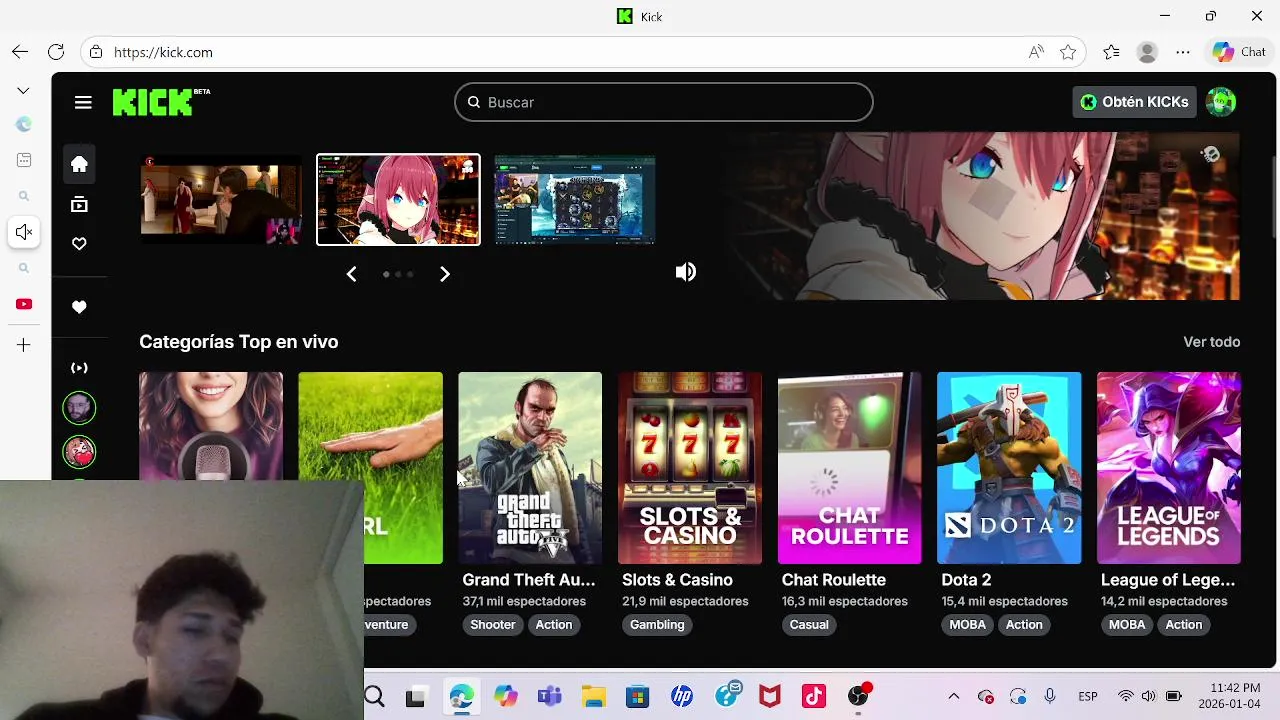This screenshot has height=720, width=1280.
Task: Open the Browse icon in Kick sidebar
Action: (79, 205)
